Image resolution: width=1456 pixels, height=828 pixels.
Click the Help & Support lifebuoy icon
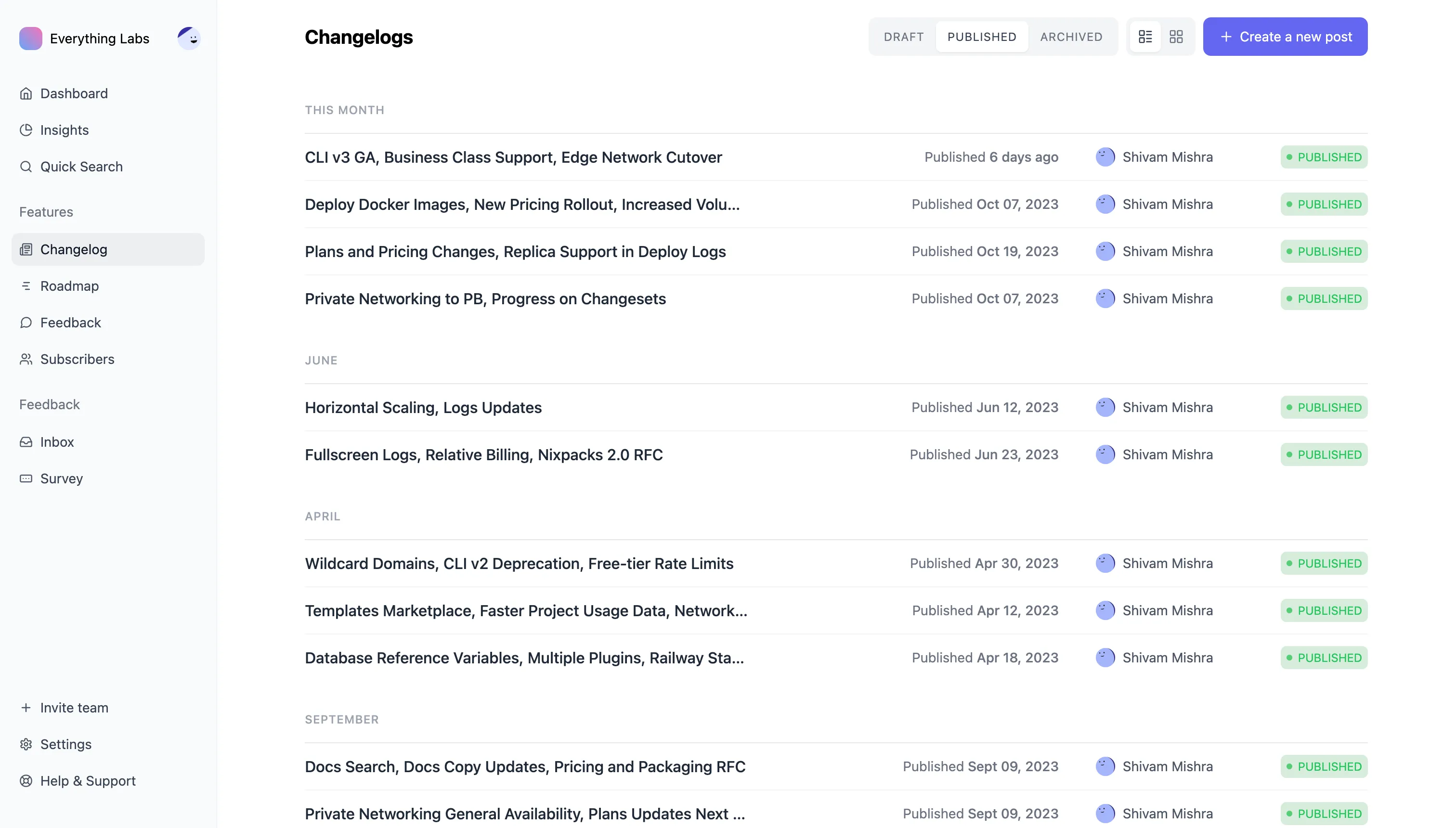click(x=26, y=781)
